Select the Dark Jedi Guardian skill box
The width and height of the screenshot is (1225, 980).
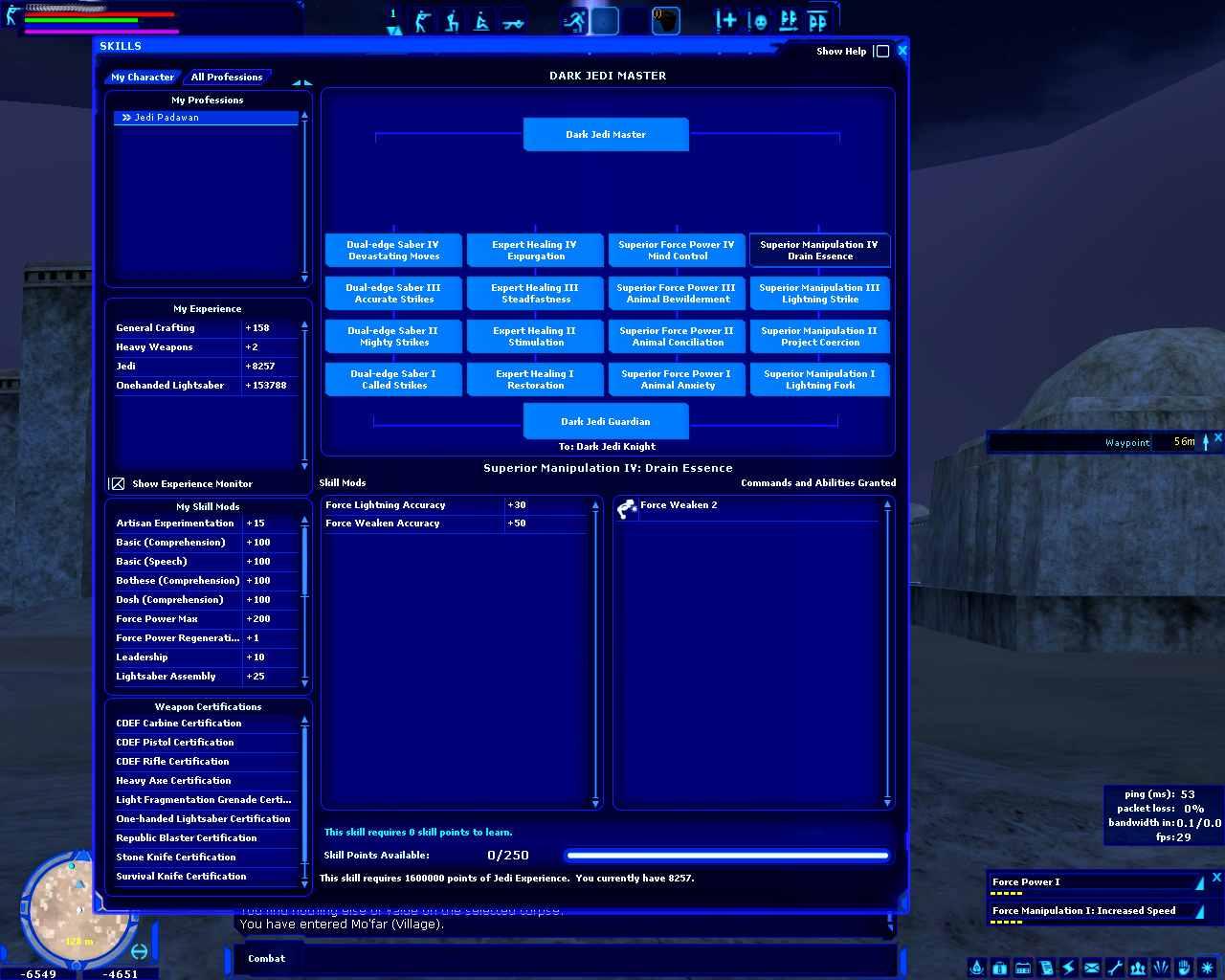pos(606,422)
